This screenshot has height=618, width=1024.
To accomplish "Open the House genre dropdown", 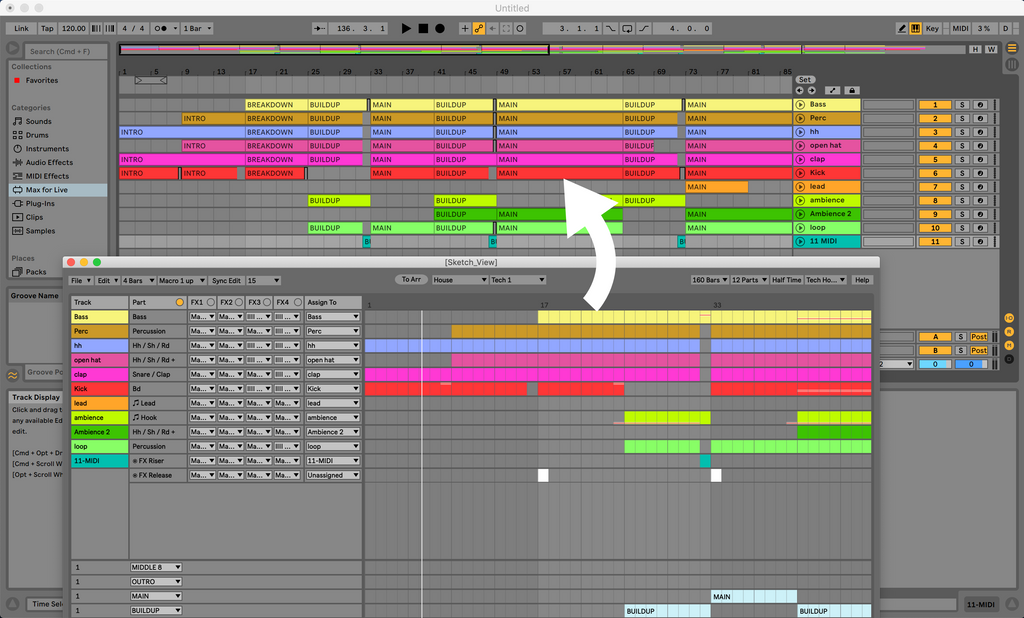I will click(460, 280).
